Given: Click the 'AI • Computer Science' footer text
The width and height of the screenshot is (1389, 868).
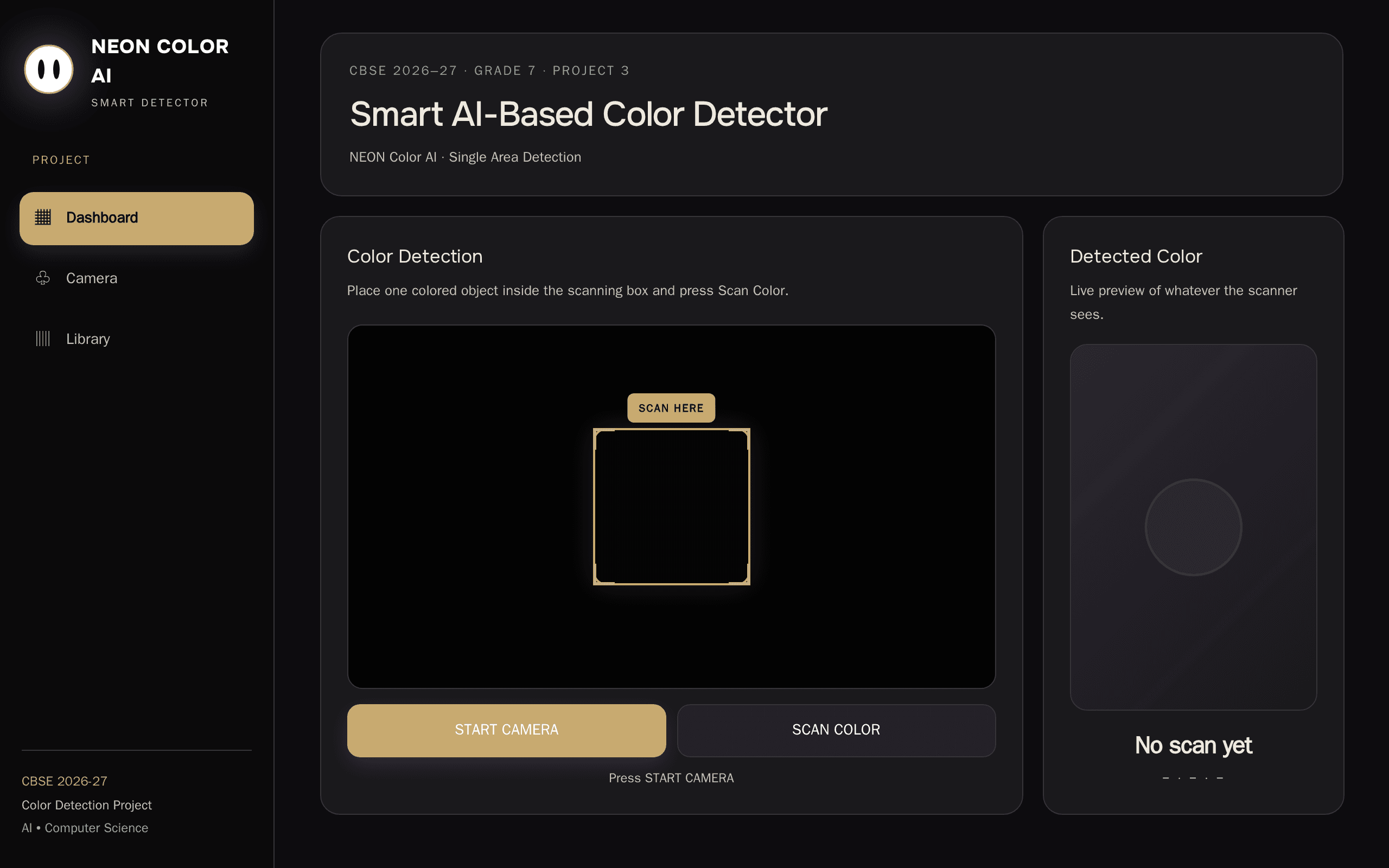Looking at the screenshot, I should pyautogui.click(x=85, y=828).
